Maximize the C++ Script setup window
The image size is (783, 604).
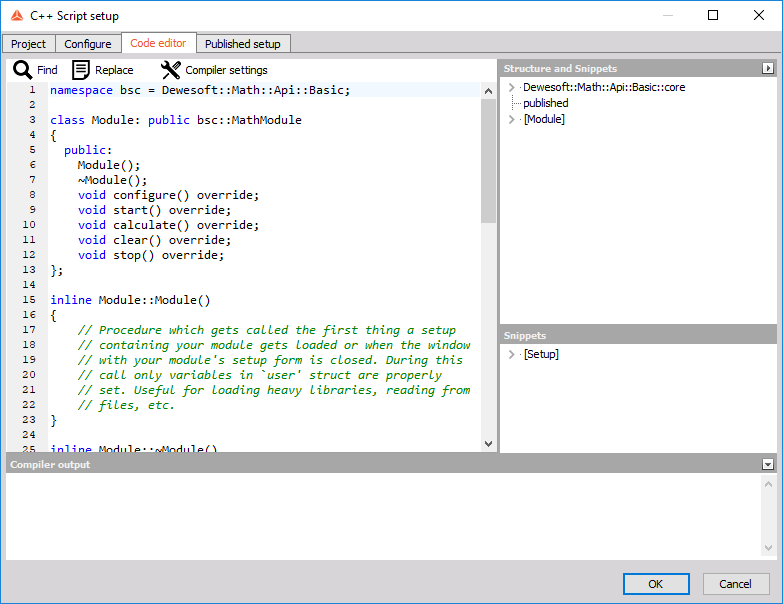click(x=713, y=15)
